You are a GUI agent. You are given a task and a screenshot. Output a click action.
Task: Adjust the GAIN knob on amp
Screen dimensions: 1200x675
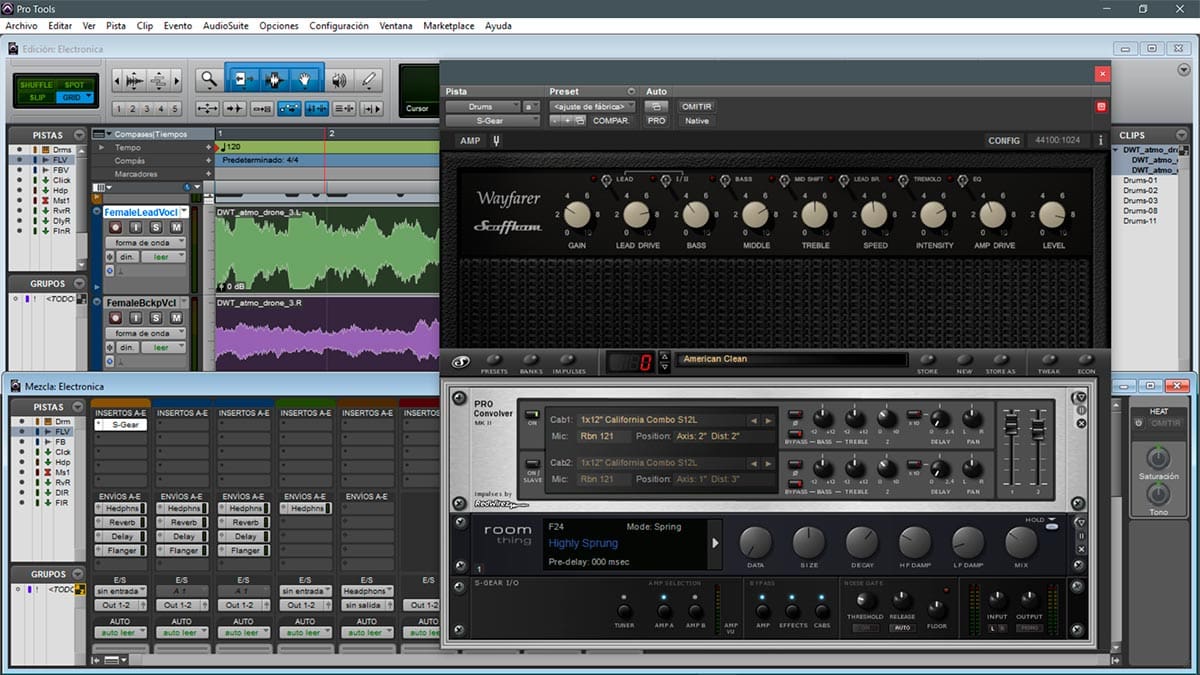click(x=577, y=215)
